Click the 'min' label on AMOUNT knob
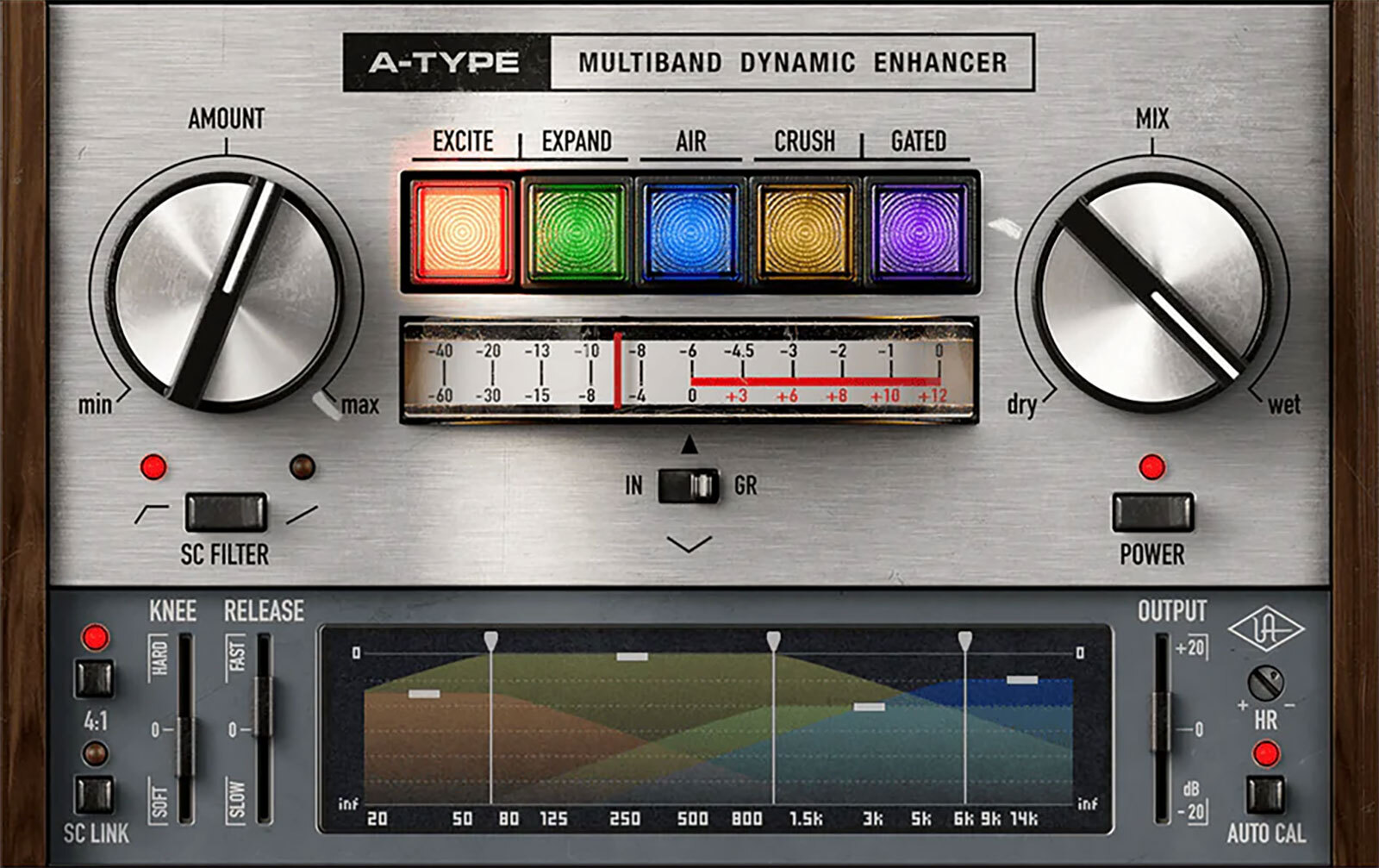 [x=95, y=403]
